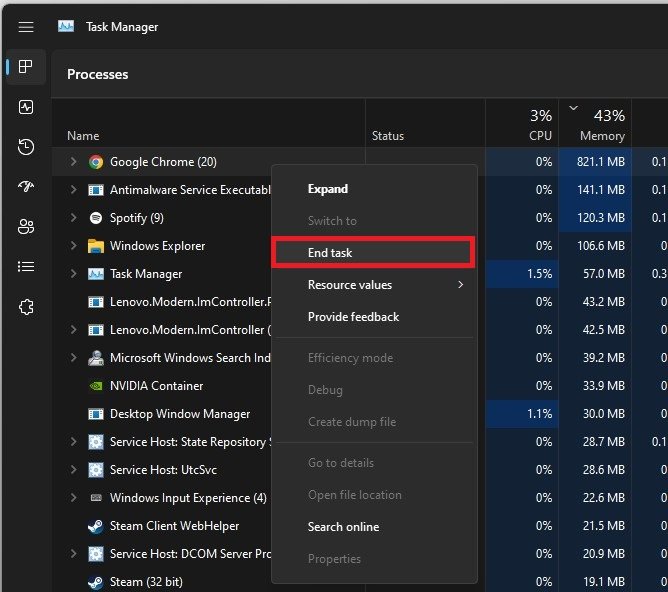Expand the Lenovo.Modern.ImController group row
668x592 pixels.
pyautogui.click(x=73, y=330)
